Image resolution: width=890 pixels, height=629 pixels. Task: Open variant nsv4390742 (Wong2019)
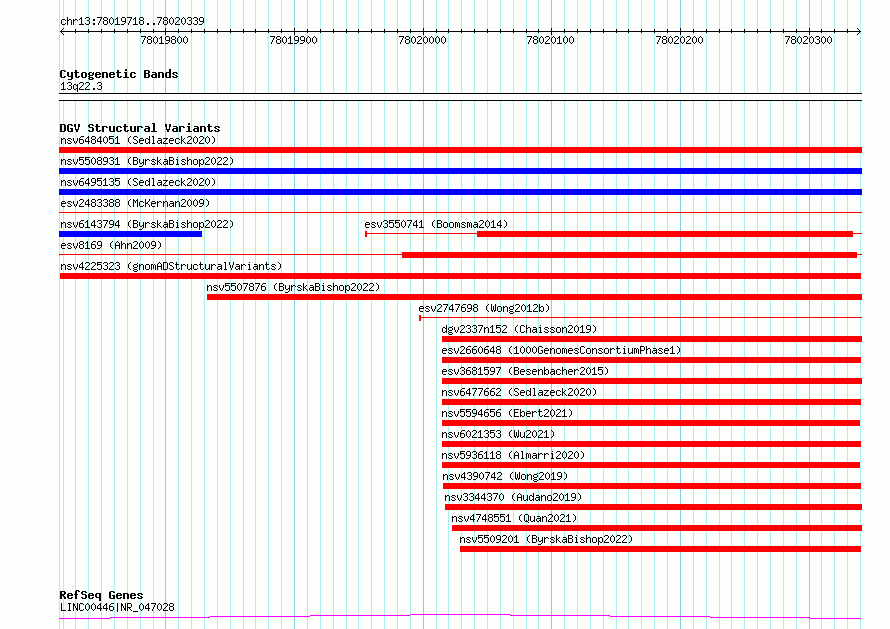[505, 476]
